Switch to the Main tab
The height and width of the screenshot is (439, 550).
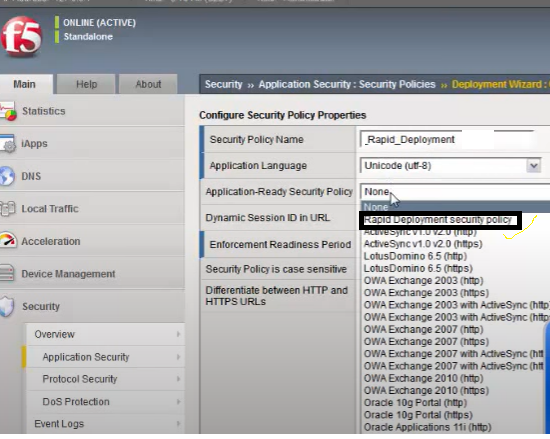point(25,84)
